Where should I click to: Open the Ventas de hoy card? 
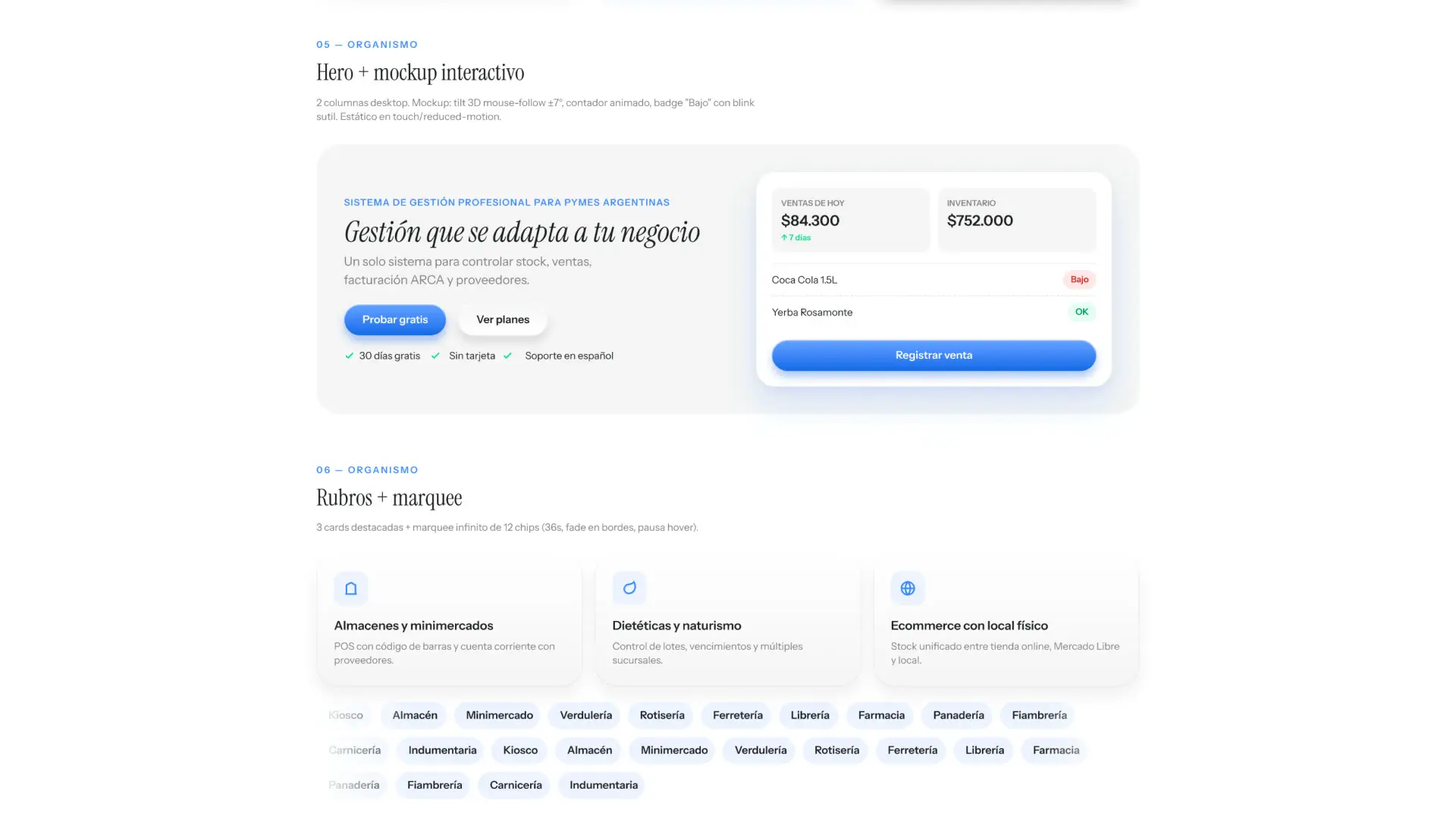[851, 220]
